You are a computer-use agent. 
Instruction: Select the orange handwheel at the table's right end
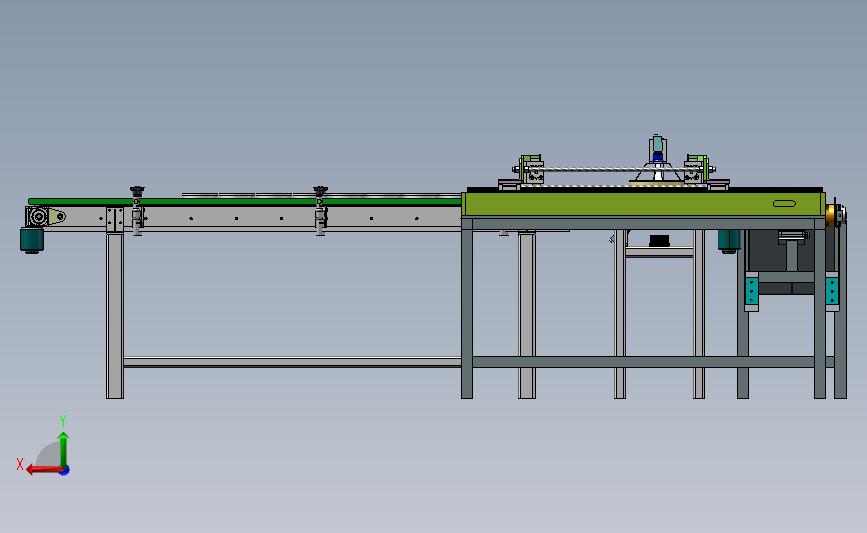pos(831,215)
